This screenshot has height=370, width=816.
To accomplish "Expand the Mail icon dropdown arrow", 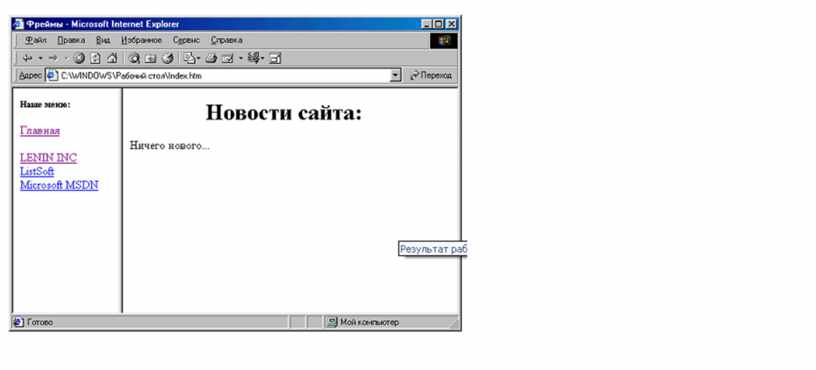I will pos(198,58).
